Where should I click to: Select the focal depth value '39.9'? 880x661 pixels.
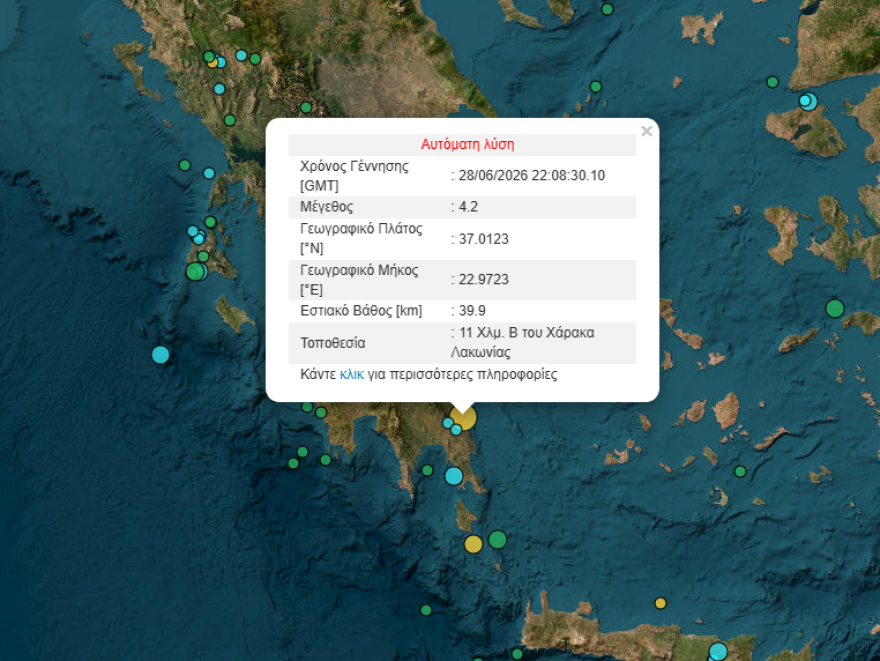tap(472, 310)
